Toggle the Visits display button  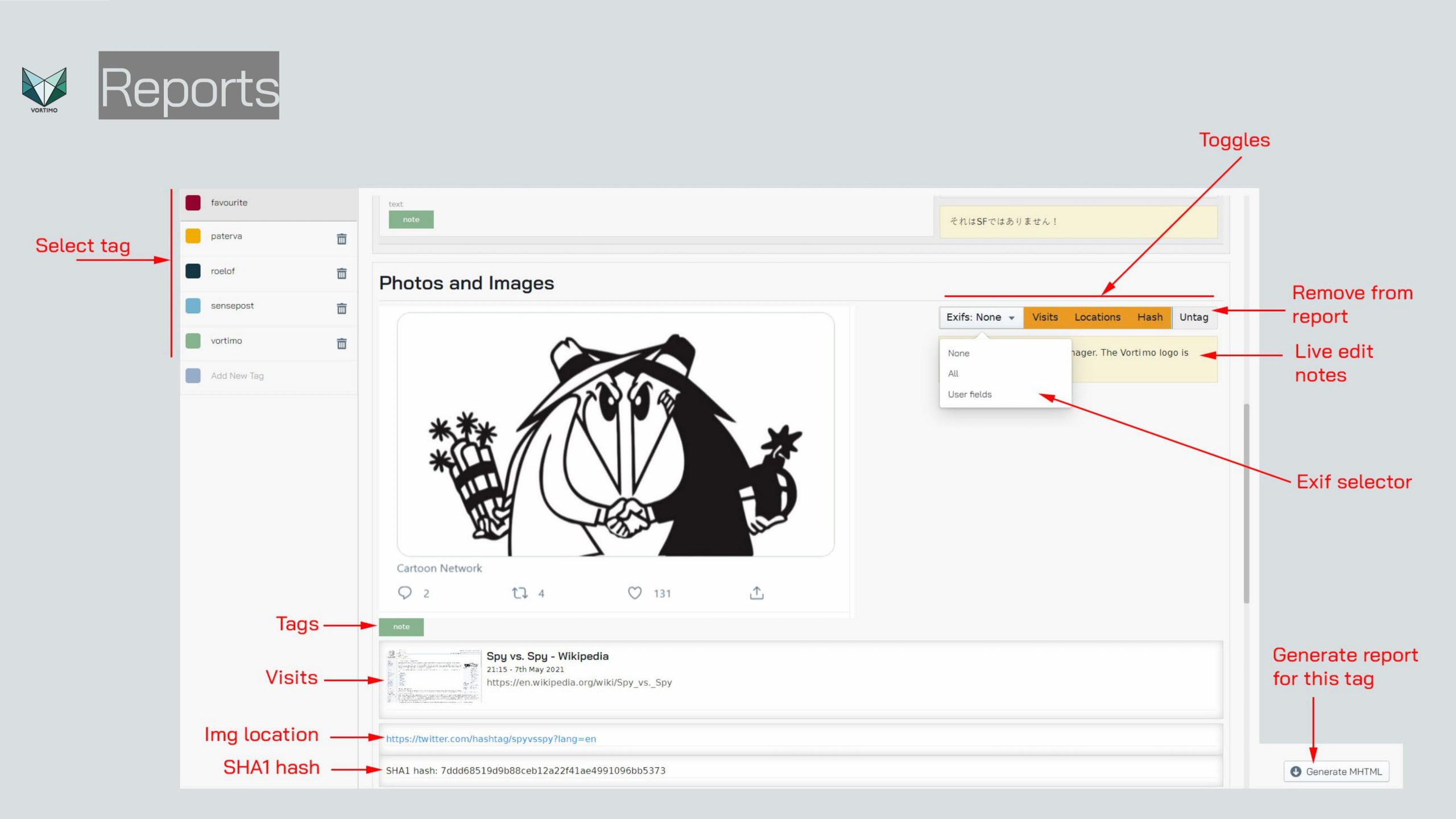[x=1045, y=317]
